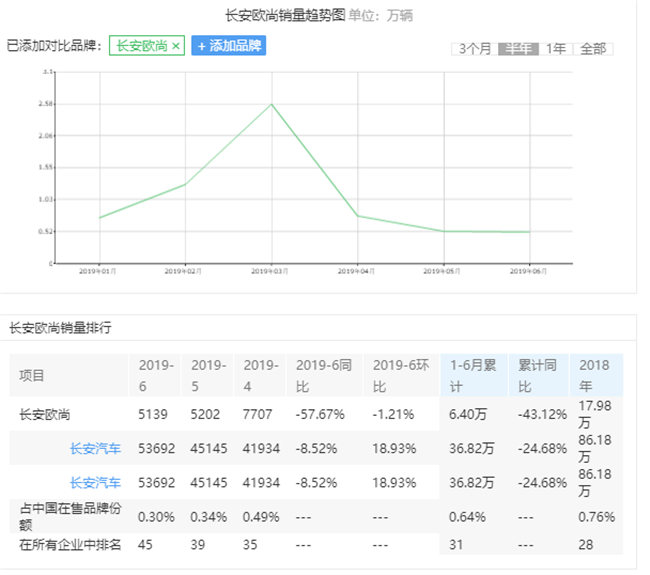650x575 pixels.
Task: Click rank cell 28
Action: click(586, 544)
